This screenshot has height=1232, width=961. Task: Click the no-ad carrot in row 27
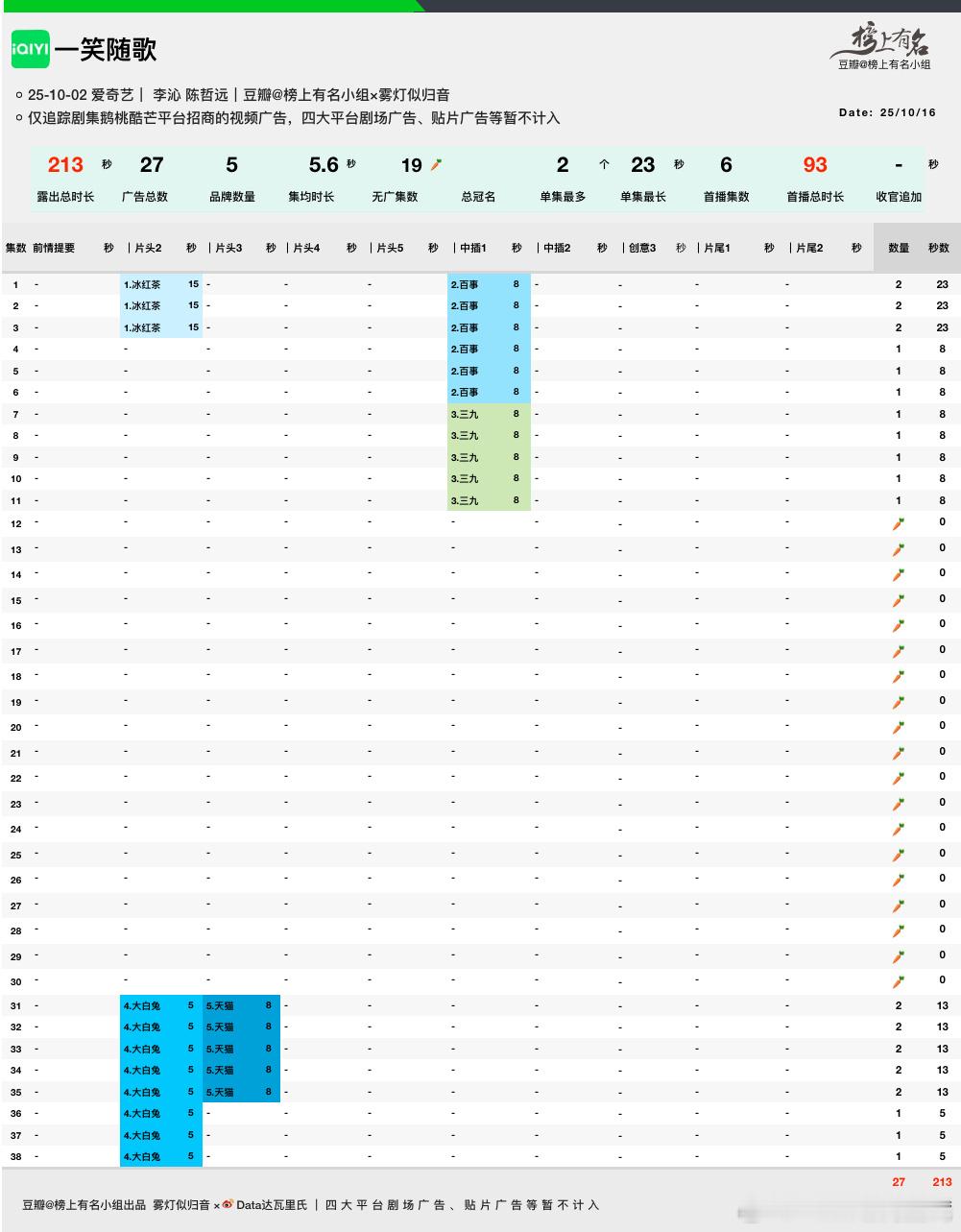(899, 906)
